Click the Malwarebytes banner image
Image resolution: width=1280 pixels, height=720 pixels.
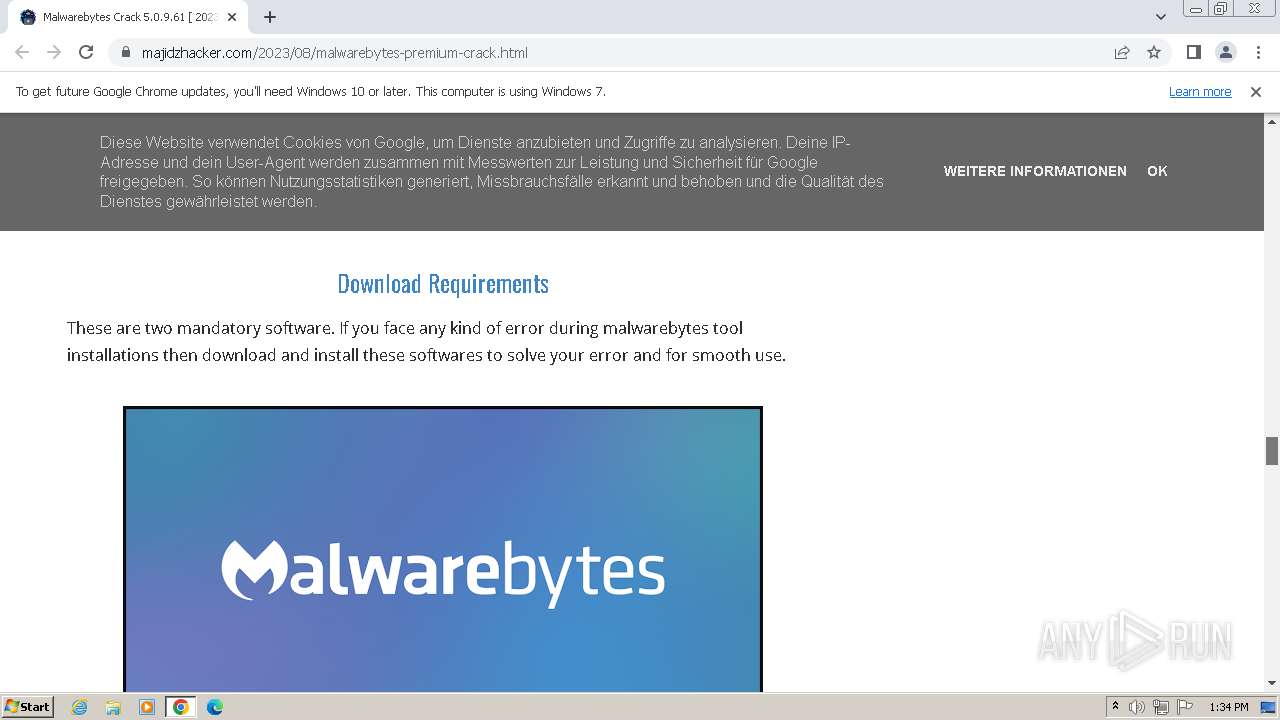point(443,549)
